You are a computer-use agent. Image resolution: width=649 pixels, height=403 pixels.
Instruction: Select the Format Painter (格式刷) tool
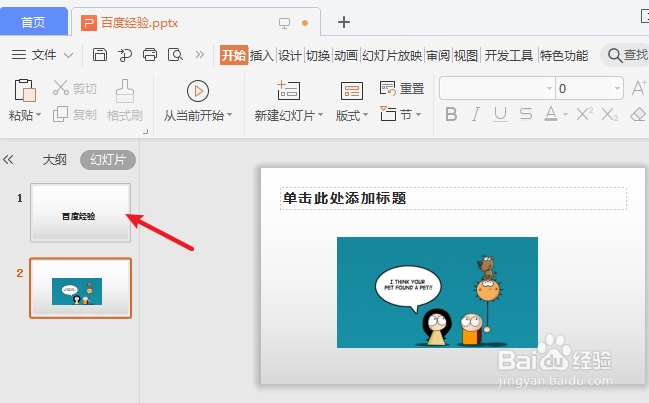click(125, 101)
